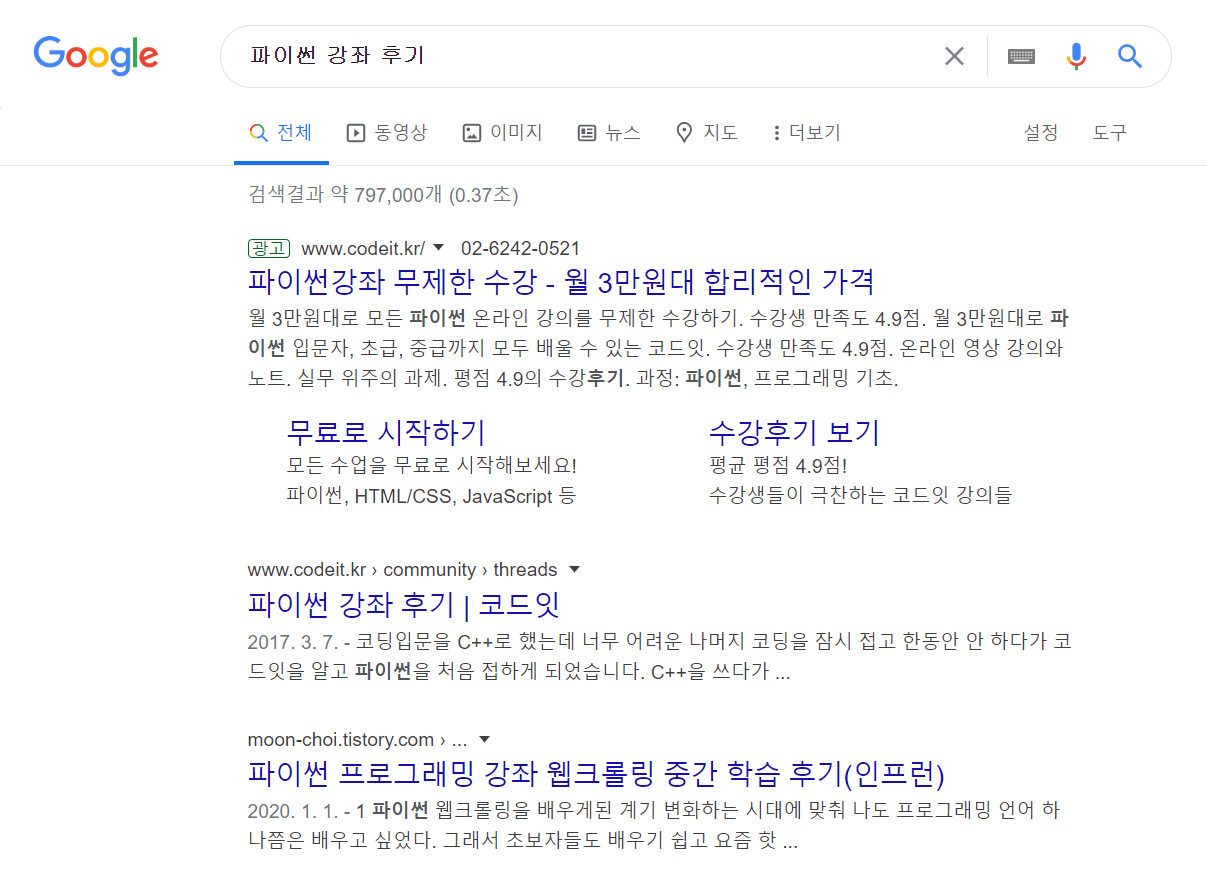
Task: Open 설정 options
Action: coord(1041,133)
